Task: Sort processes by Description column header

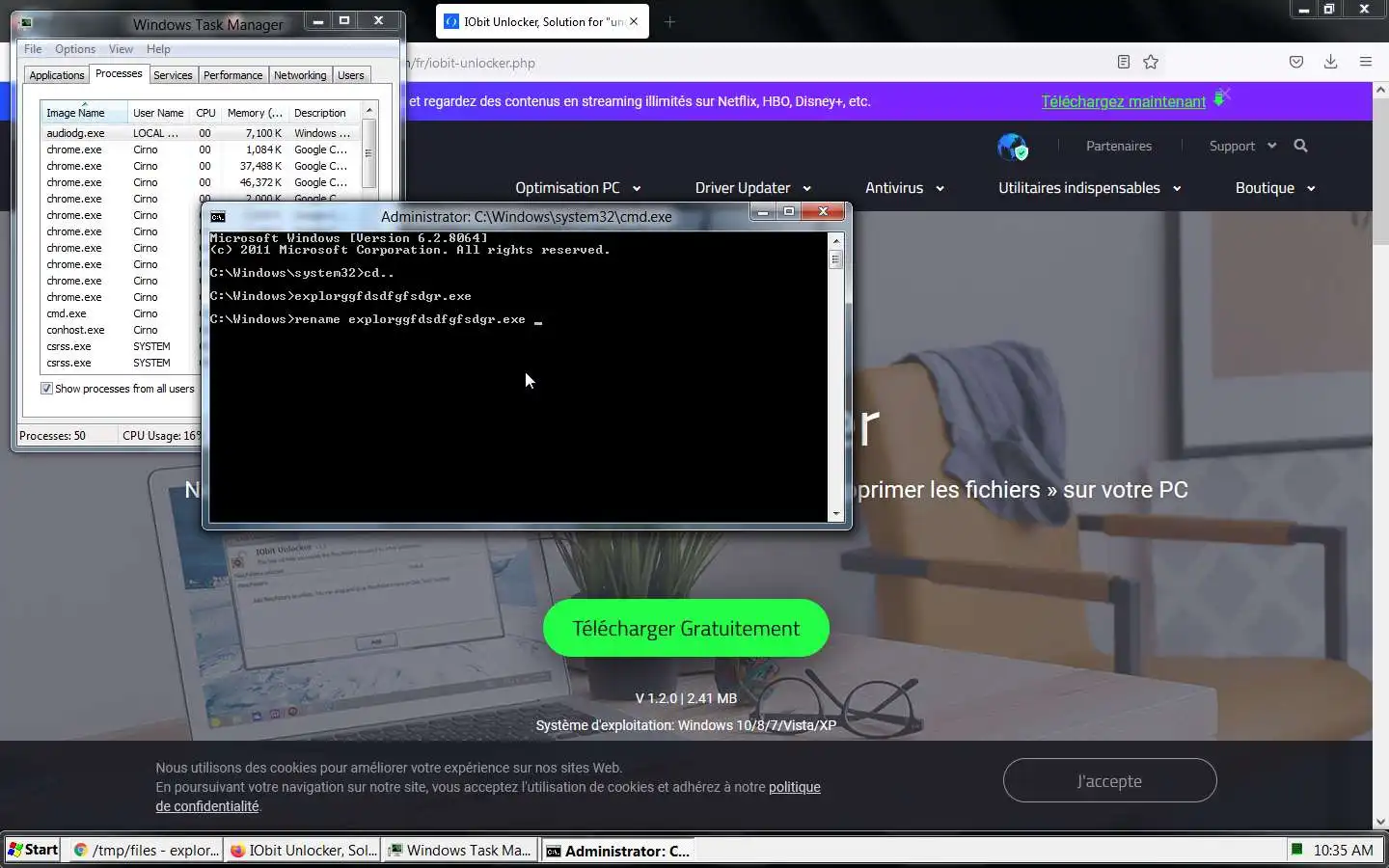Action: pos(323,113)
